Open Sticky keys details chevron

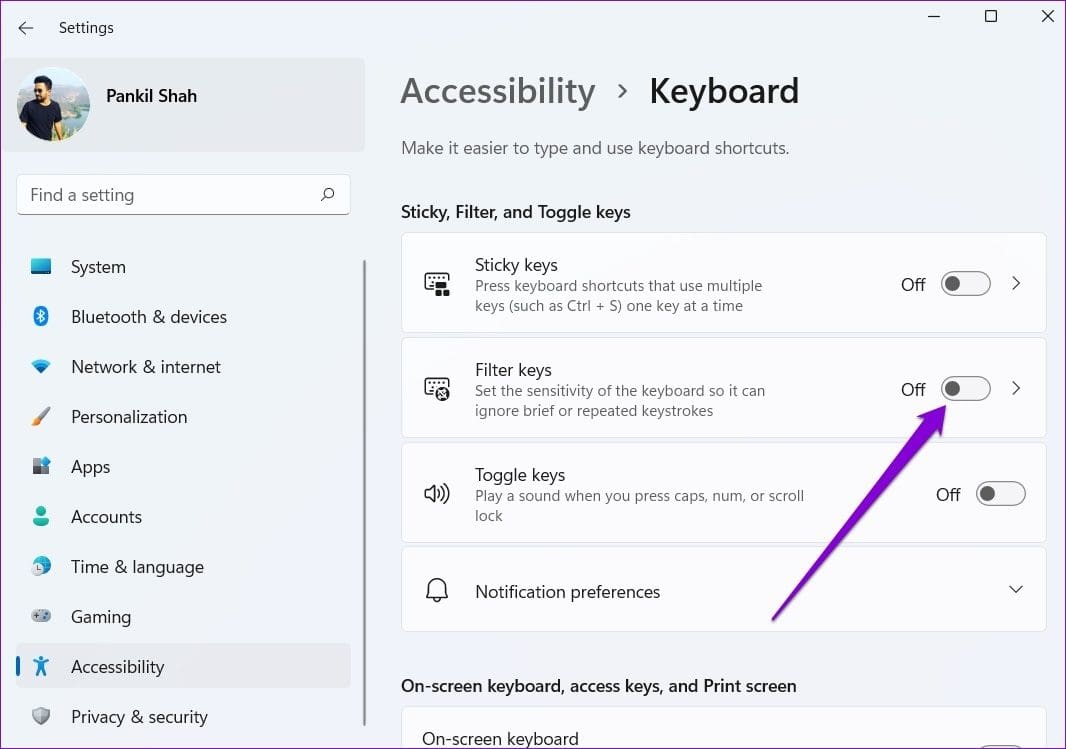[x=1016, y=284]
